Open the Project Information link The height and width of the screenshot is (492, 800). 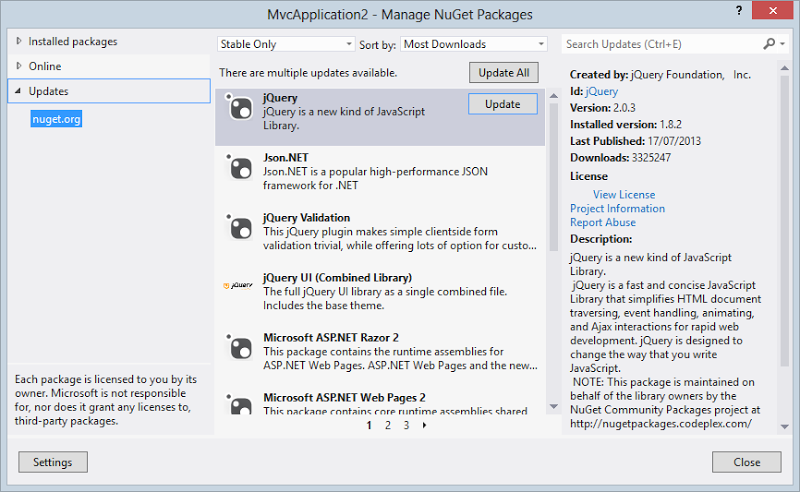point(617,208)
